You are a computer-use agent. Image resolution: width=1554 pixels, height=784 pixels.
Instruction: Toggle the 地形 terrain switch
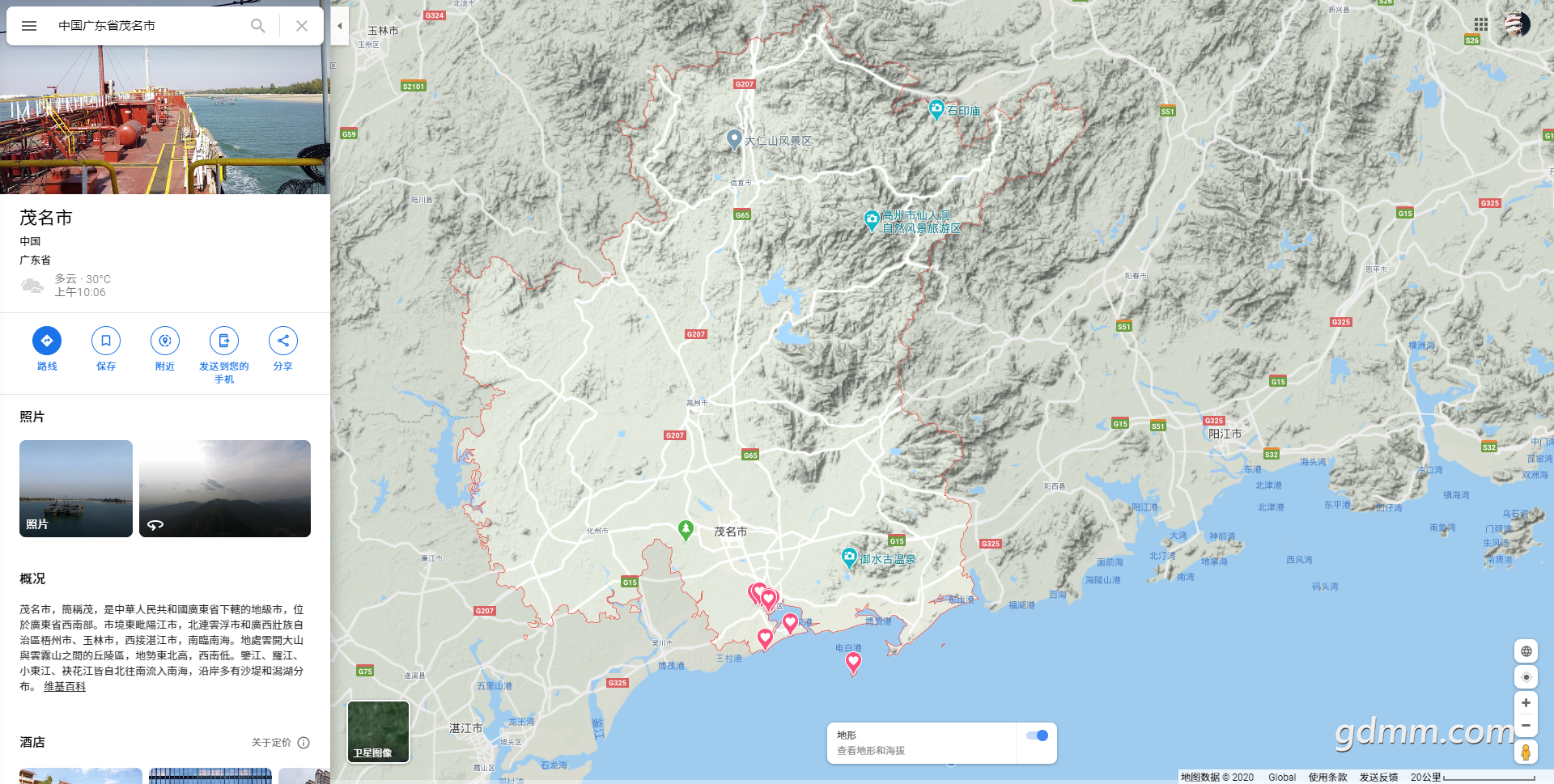pyautogui.click(x=1037, y=735)
